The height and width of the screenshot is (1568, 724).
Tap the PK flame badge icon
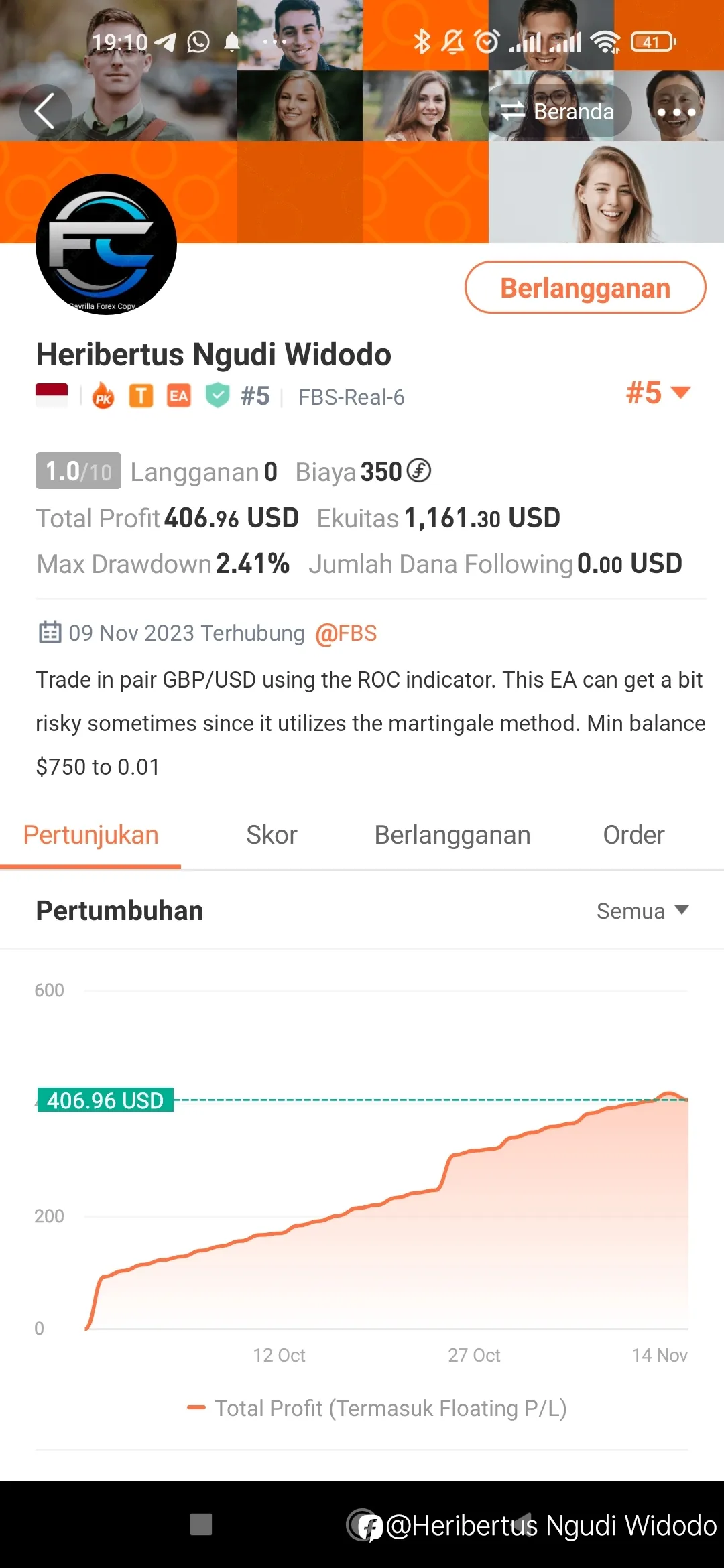tap(103, 396)
